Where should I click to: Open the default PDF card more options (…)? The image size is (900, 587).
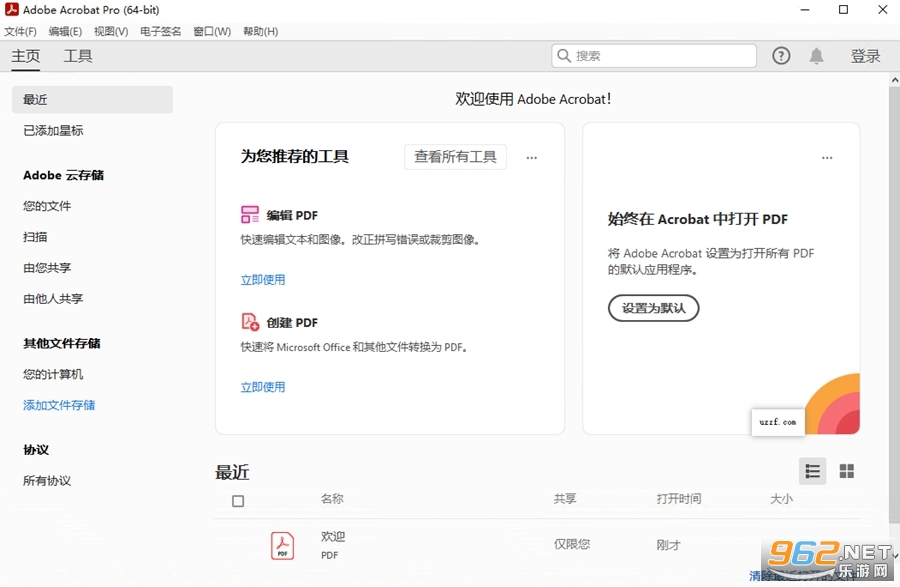[827, 157]
